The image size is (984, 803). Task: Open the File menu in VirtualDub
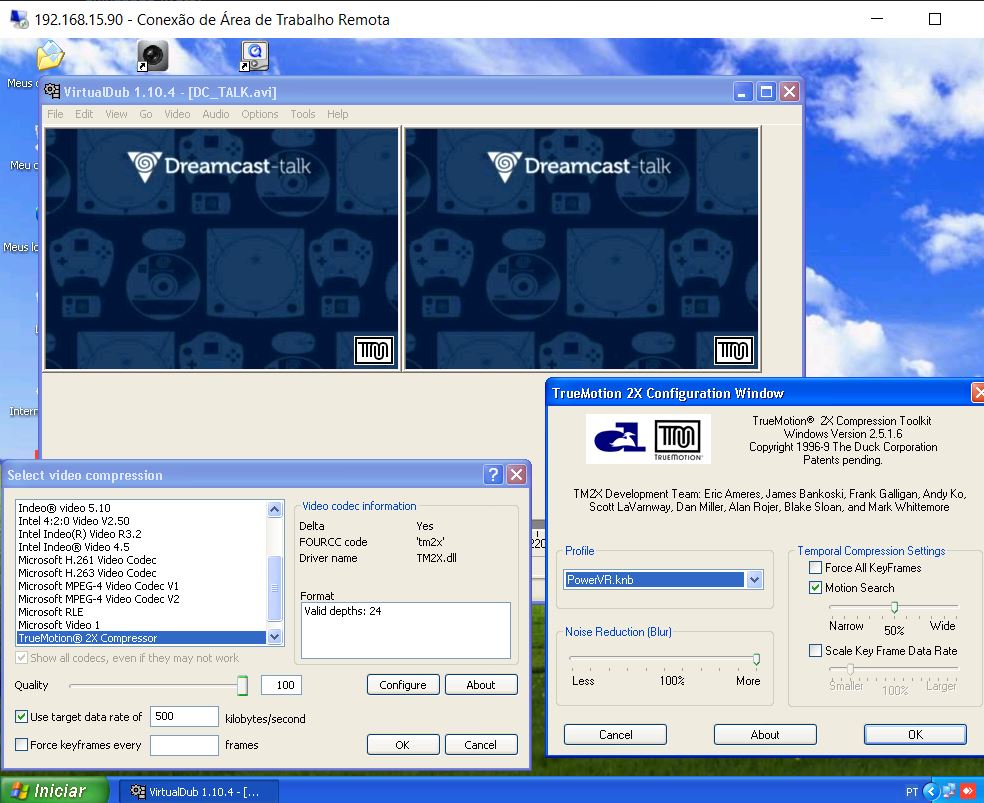(55, 114)
